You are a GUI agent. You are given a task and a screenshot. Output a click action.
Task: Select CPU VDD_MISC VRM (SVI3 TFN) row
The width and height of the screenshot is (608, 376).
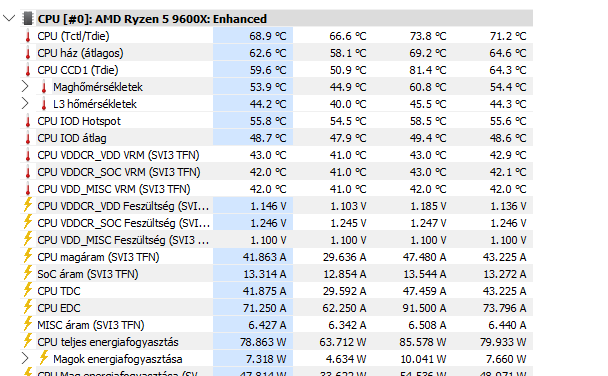coord(276,190)
